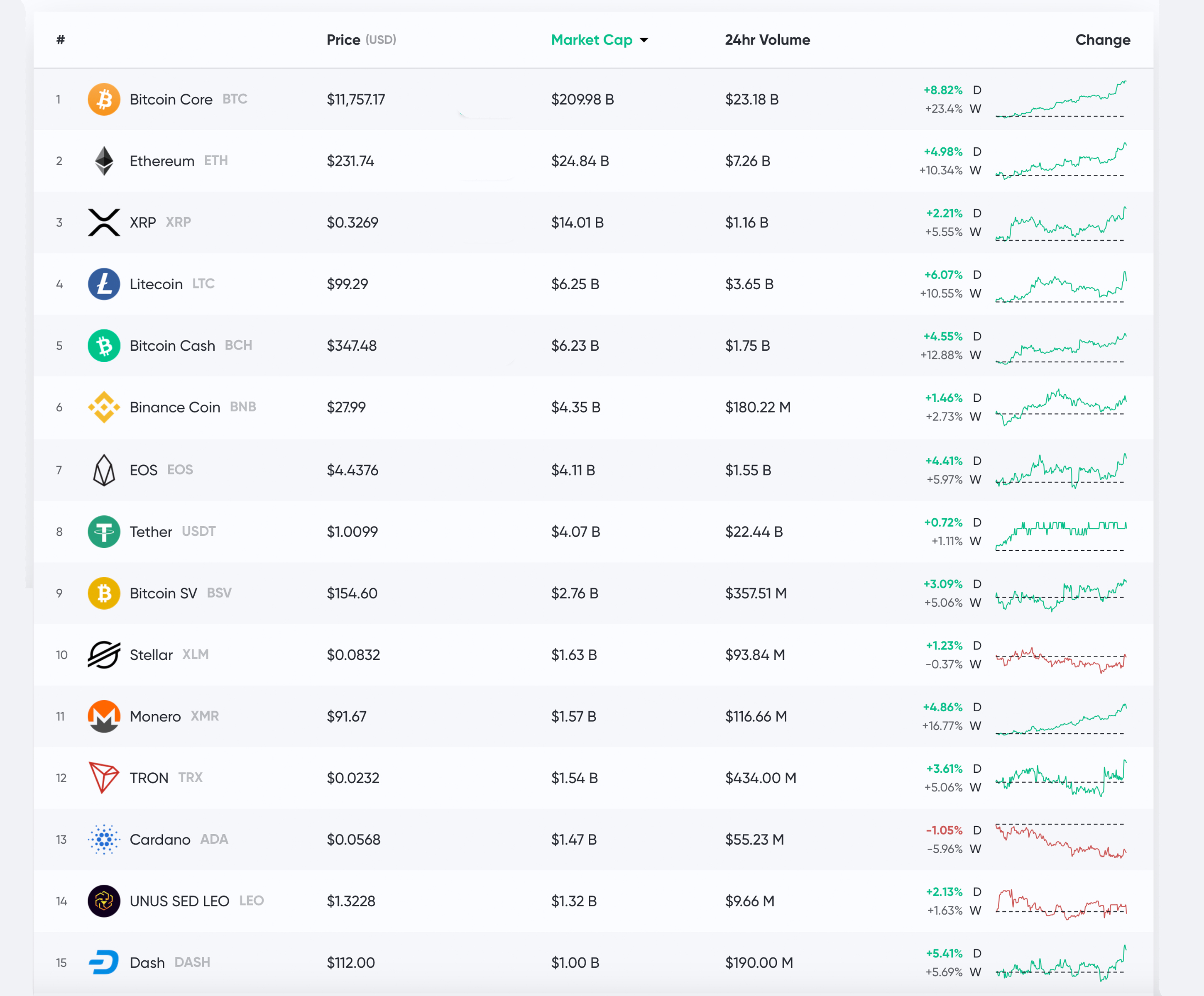Click the EOS logo icon
The image size is (1204, 996).
104,470
